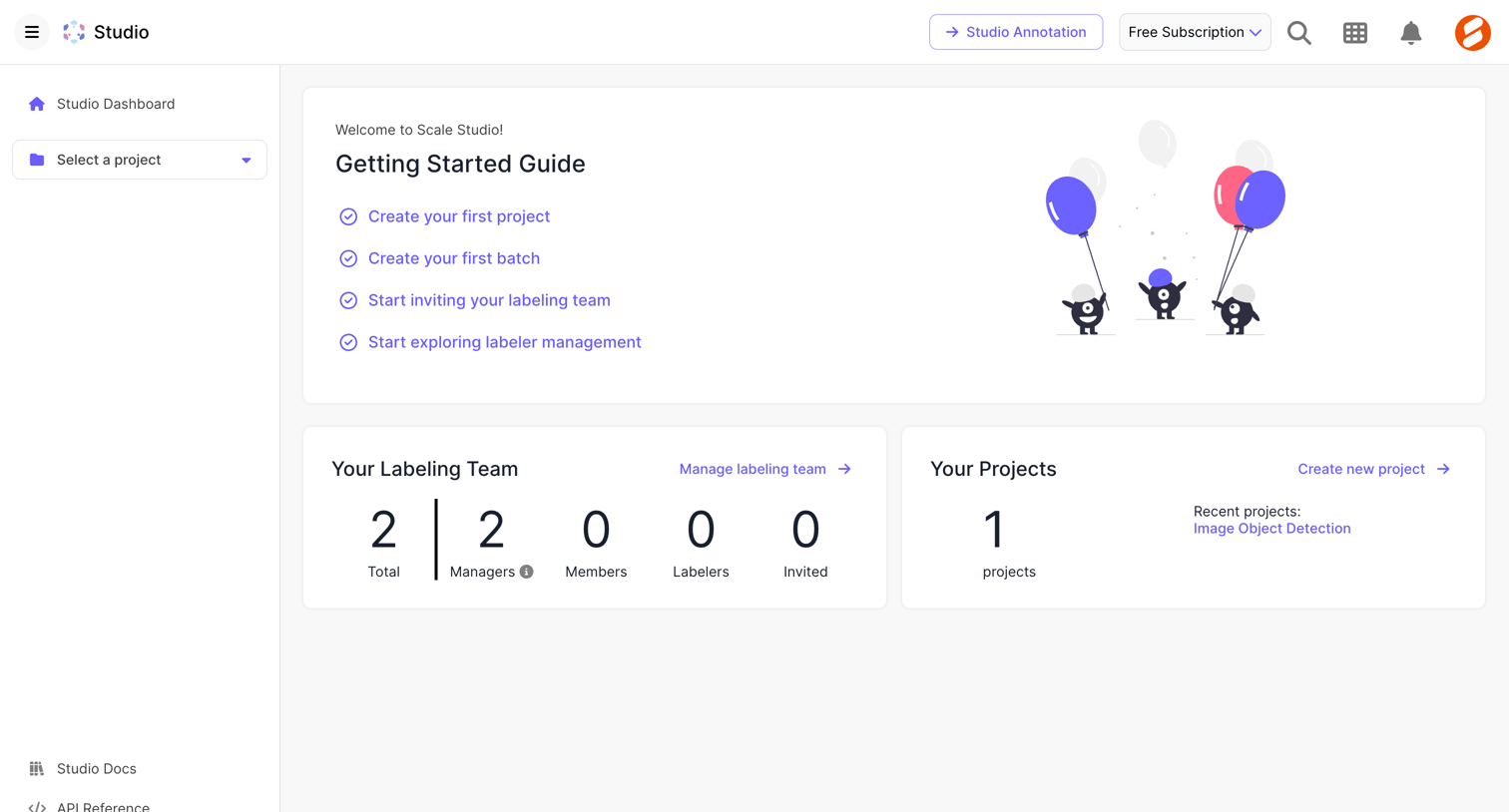Click the balloons illustration
Image resolution: width=1509 pixels, height=812 pixels.
(1165, 228)
